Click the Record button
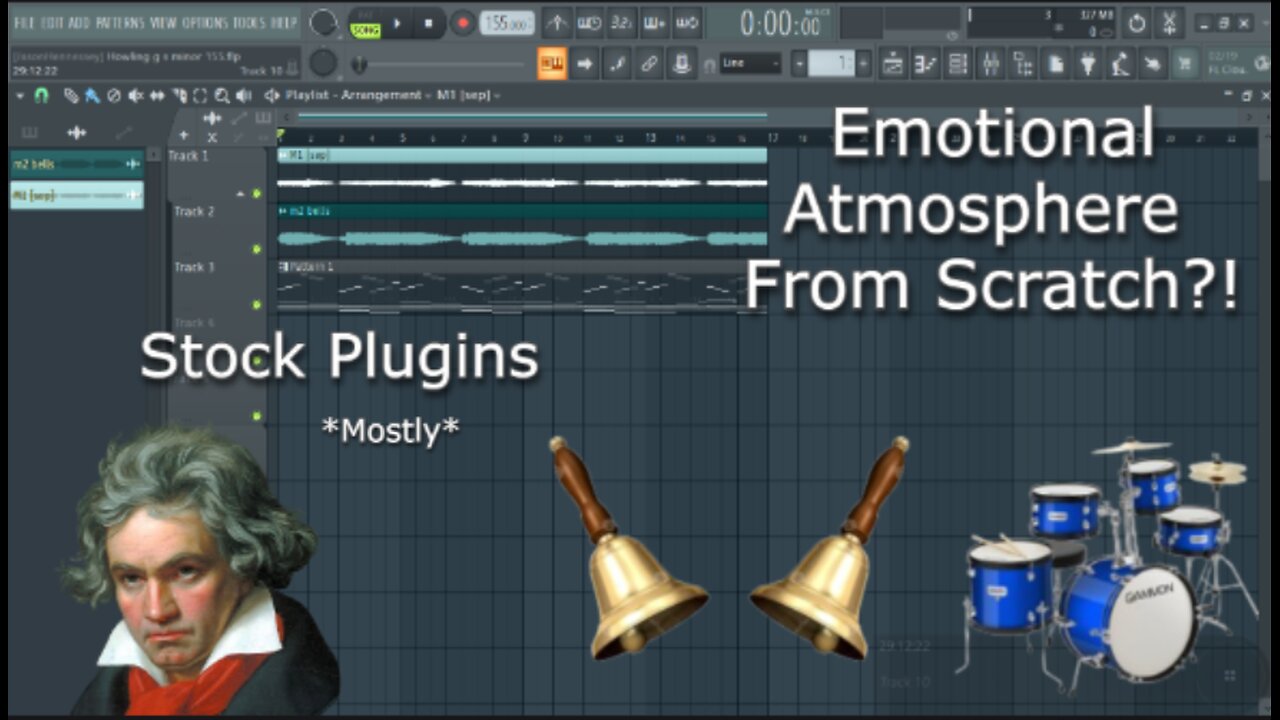The image size is (1280, 720). (x=462, y=22)
